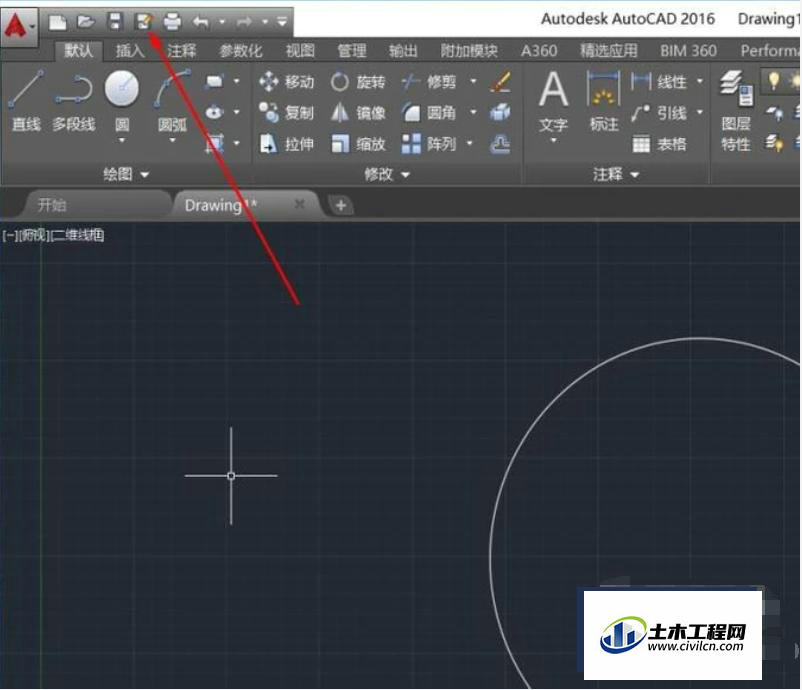Select the 视图 ribbon tab
Viewport: 802px width, 690px height.
pos(300,51)
